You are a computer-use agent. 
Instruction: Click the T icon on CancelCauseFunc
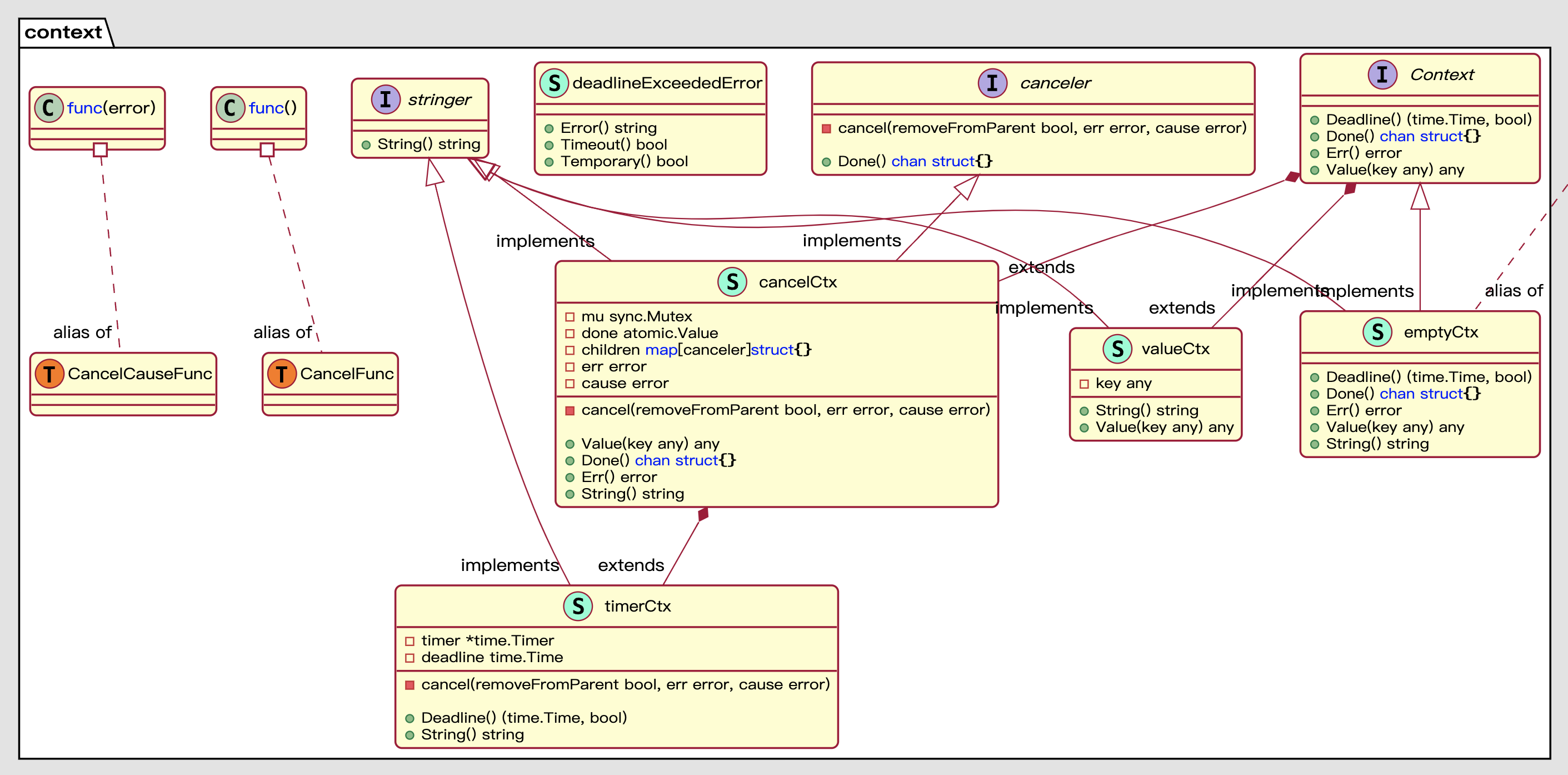[50, 374]
